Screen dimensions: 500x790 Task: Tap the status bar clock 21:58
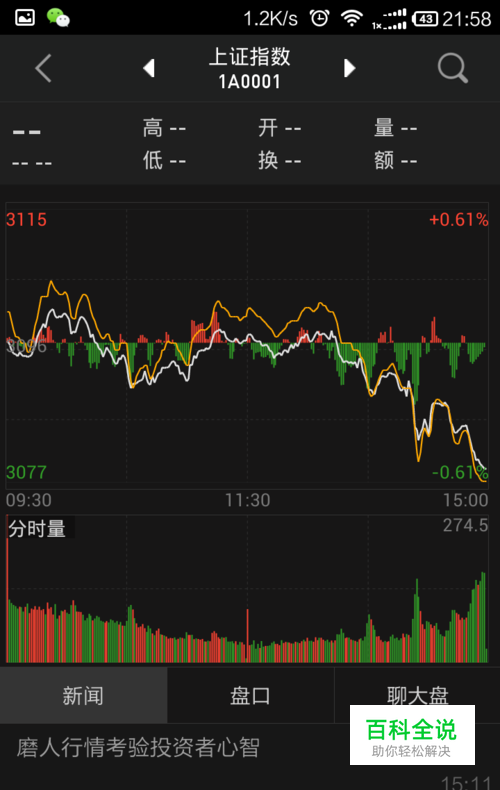[x=467, y=19]
